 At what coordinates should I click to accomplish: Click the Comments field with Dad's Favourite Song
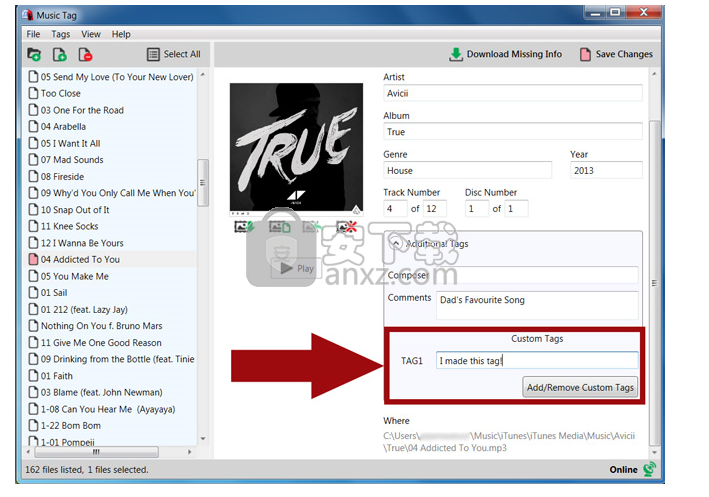coord(537,305)
